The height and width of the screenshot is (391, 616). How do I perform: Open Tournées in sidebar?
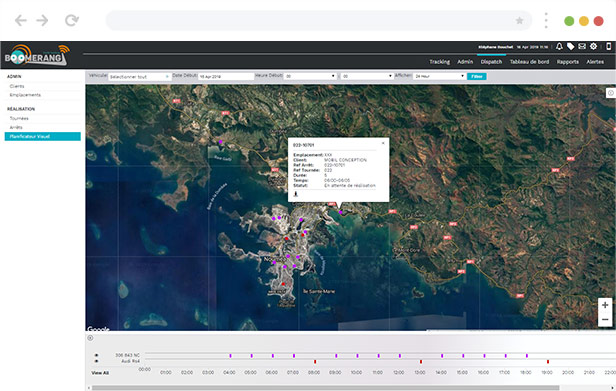pos(19,118)
